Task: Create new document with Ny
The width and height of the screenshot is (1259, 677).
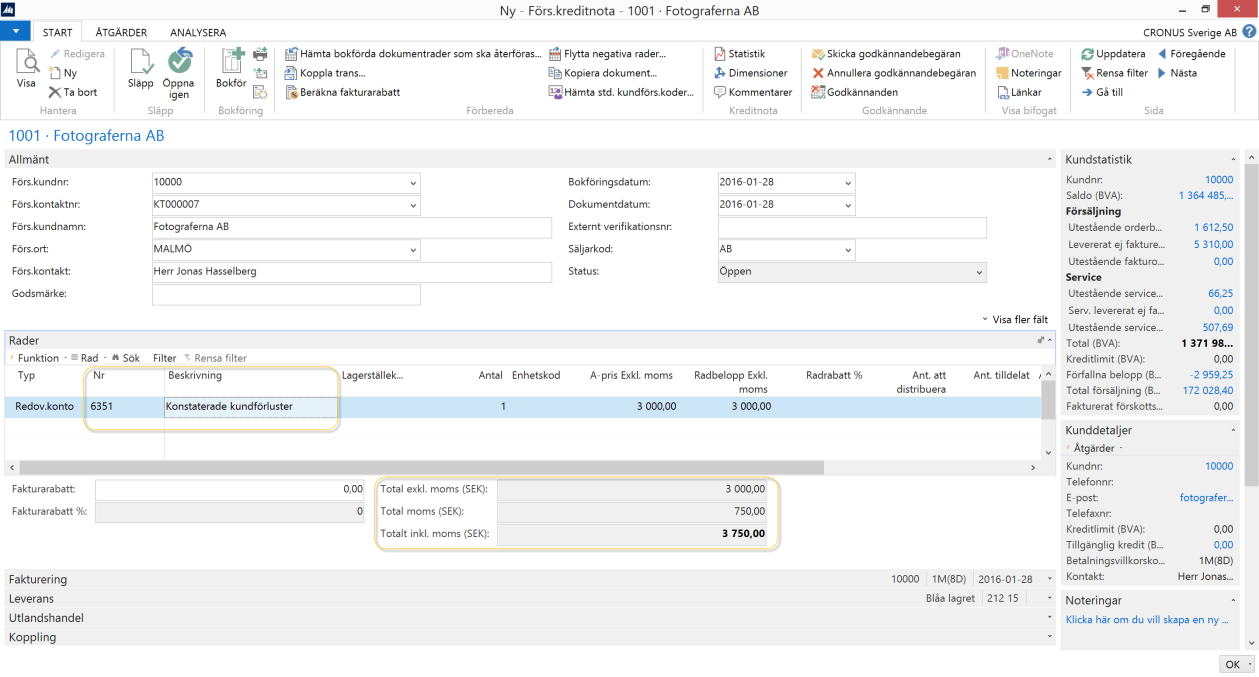Action: 63,73
